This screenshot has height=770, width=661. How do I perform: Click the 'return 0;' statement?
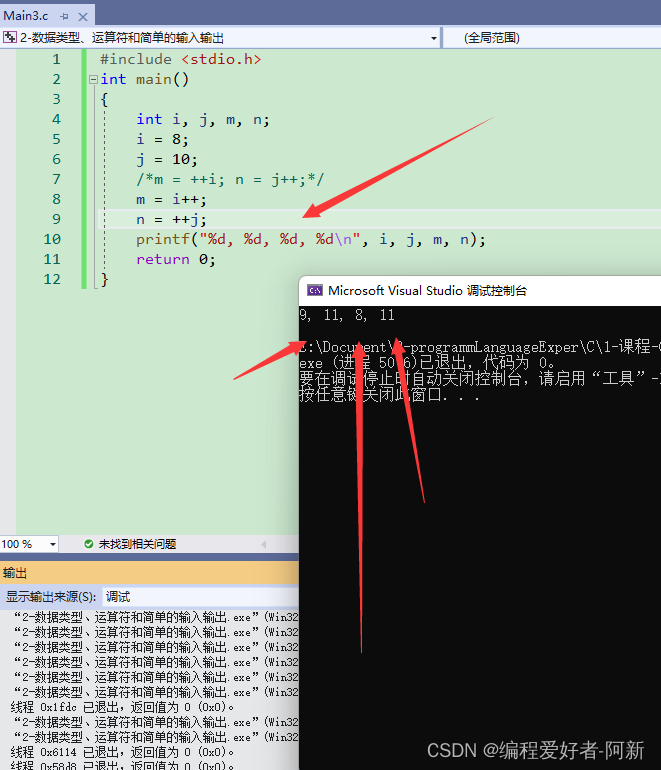(176, 259)
